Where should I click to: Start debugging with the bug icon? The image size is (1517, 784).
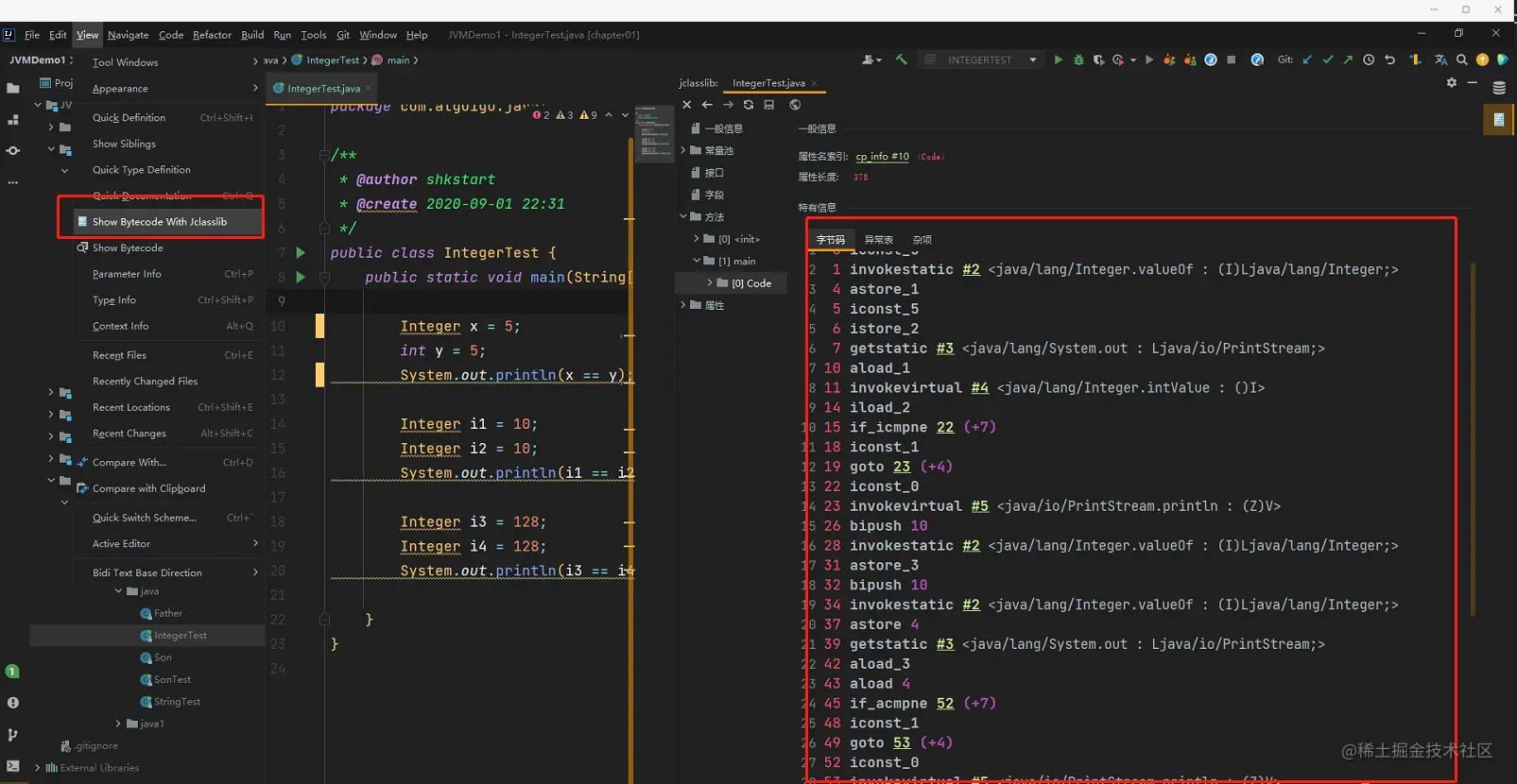tap(1078, 60)
